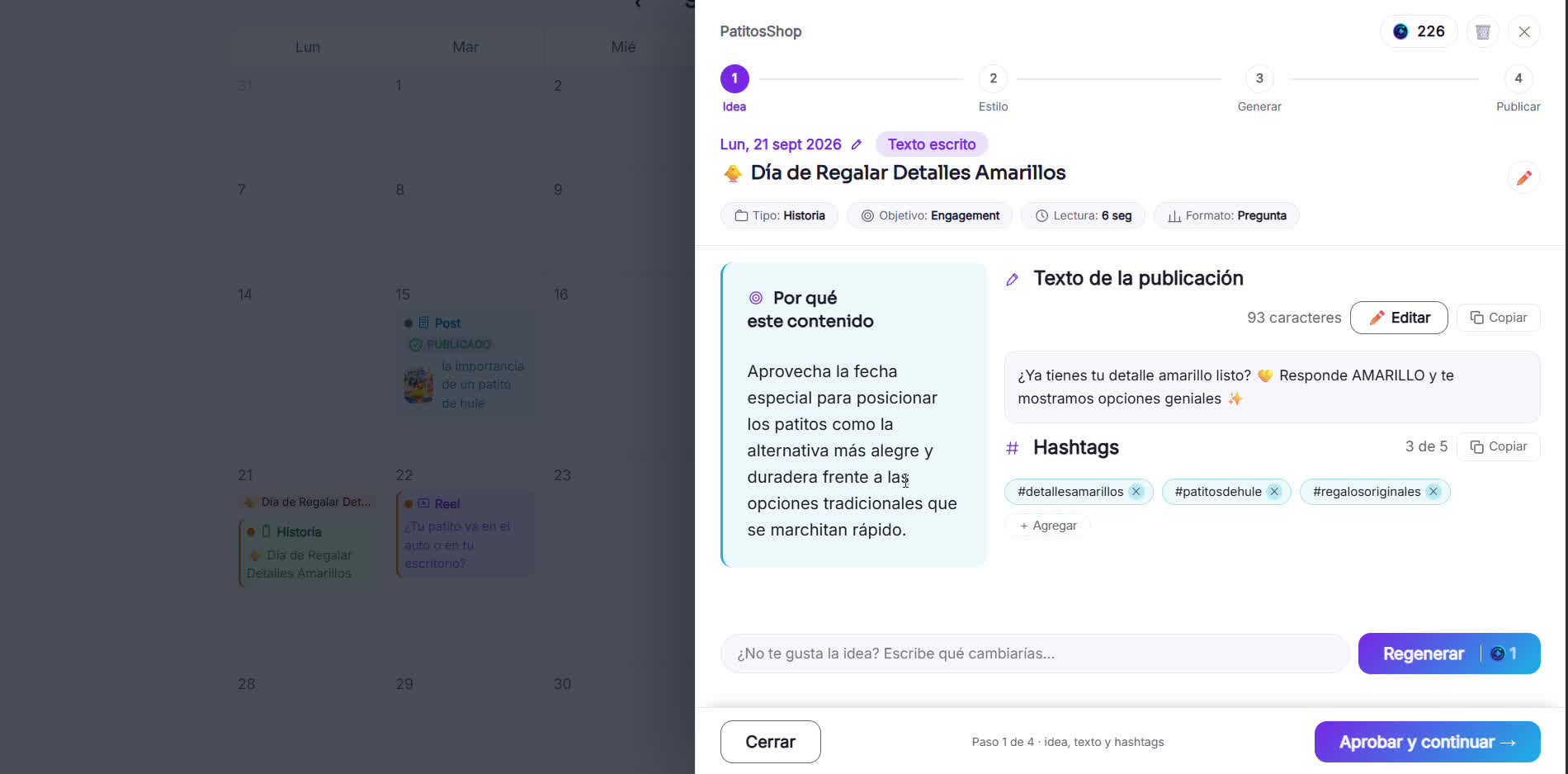Click the publication text box content
The width and height of the screenshot is (1568, 774).
click(x=1272, y=387)
